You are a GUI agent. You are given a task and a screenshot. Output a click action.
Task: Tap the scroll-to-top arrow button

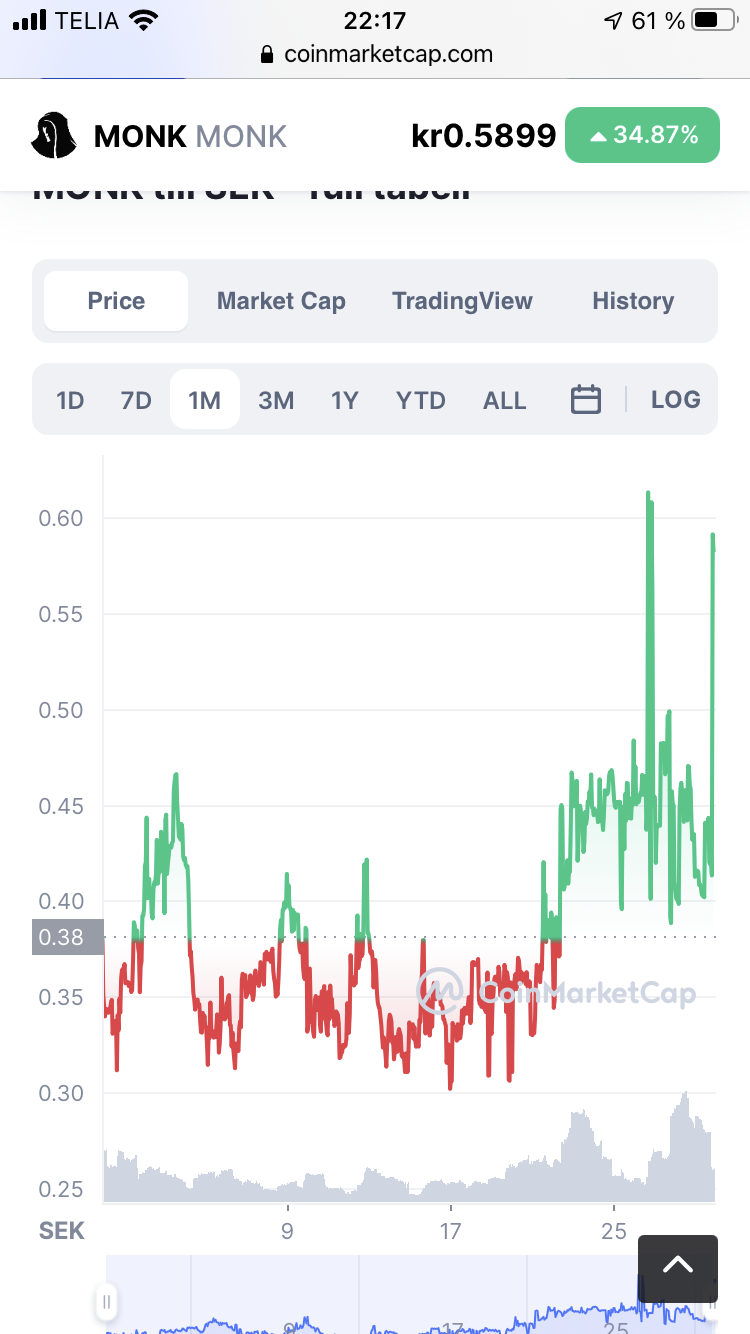pos(678,1268)
